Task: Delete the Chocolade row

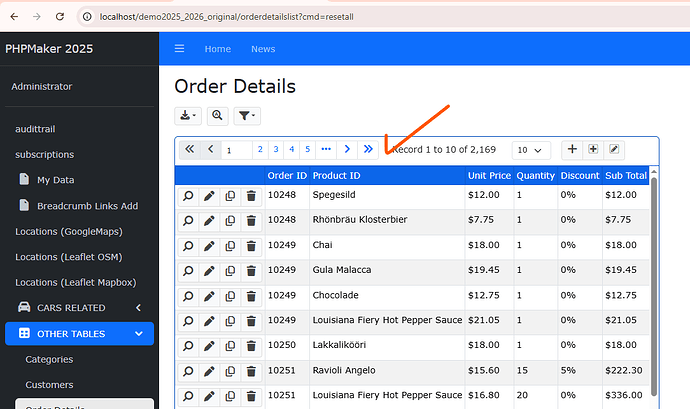Action: pos(251,296)
